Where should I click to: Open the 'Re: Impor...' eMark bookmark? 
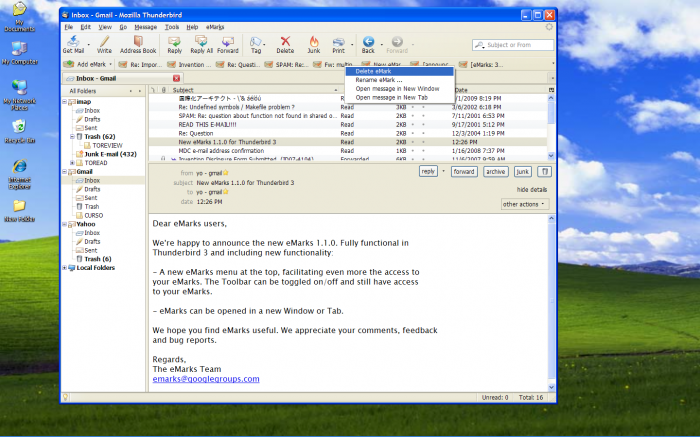(140, 65)
